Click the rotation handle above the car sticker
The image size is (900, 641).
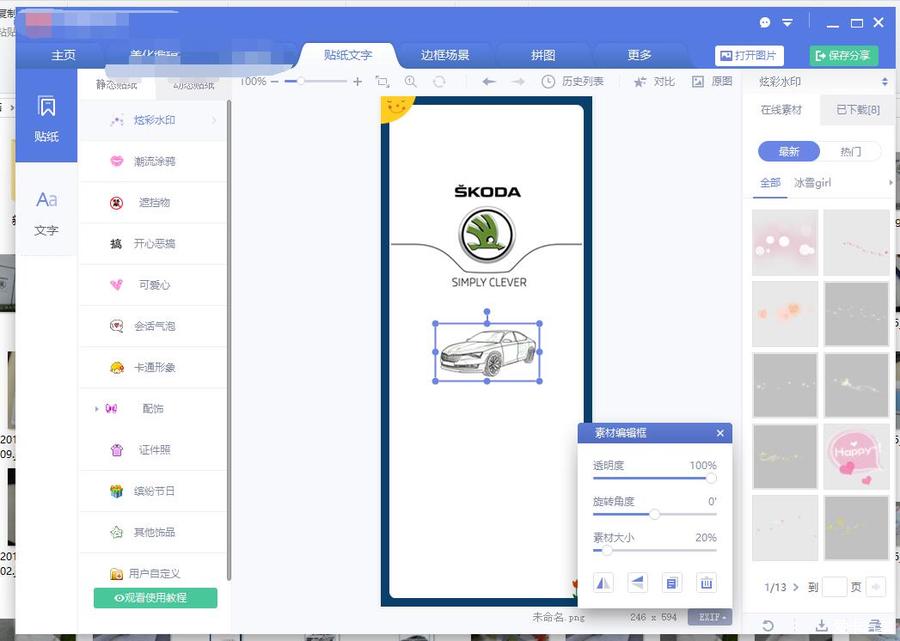coord(487,312)
